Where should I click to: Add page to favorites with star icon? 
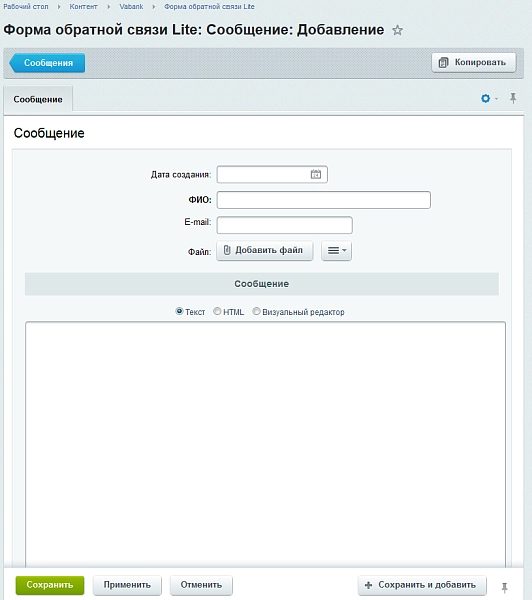point(397,30)
